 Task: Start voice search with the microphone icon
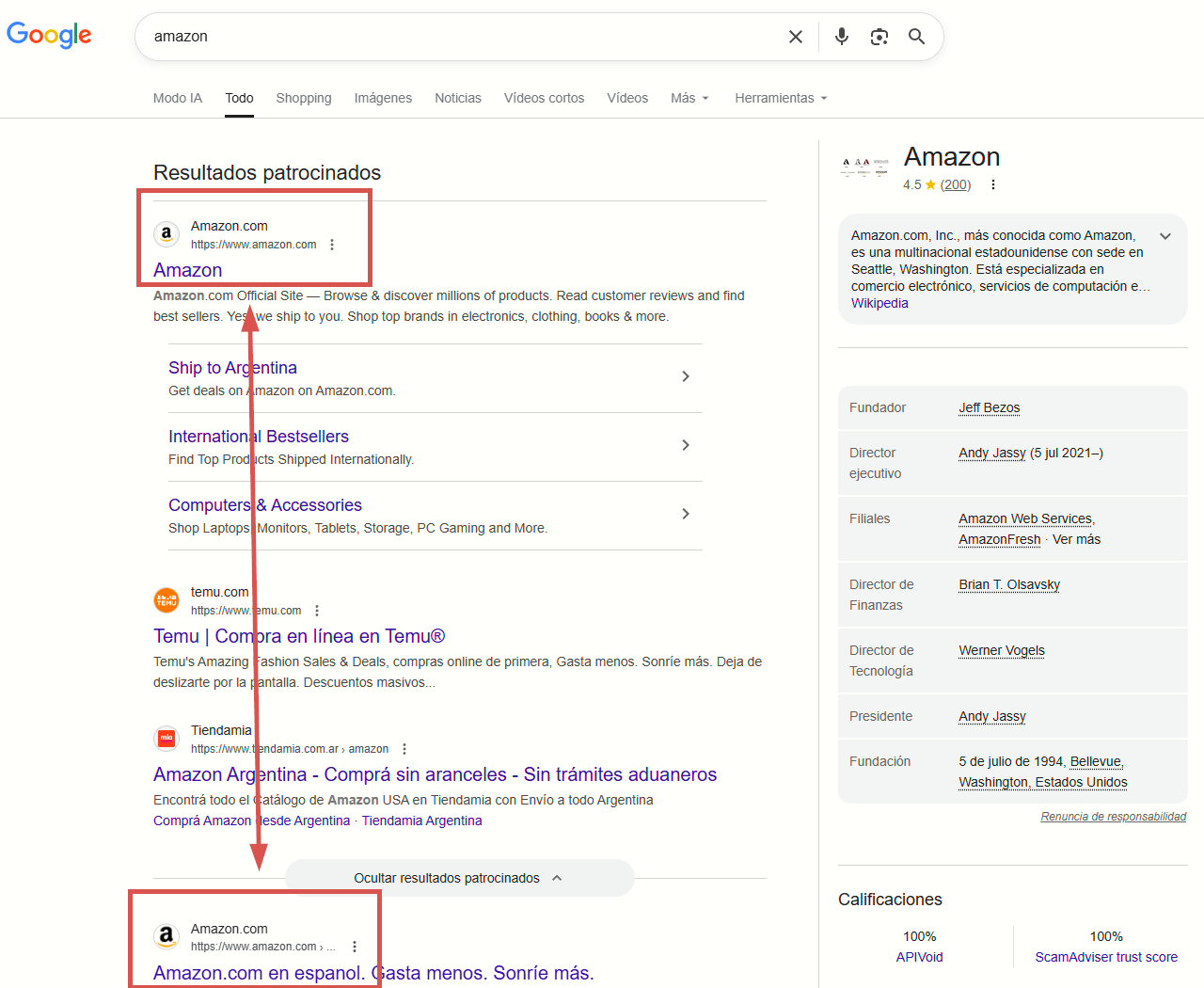tap(841, 36)
